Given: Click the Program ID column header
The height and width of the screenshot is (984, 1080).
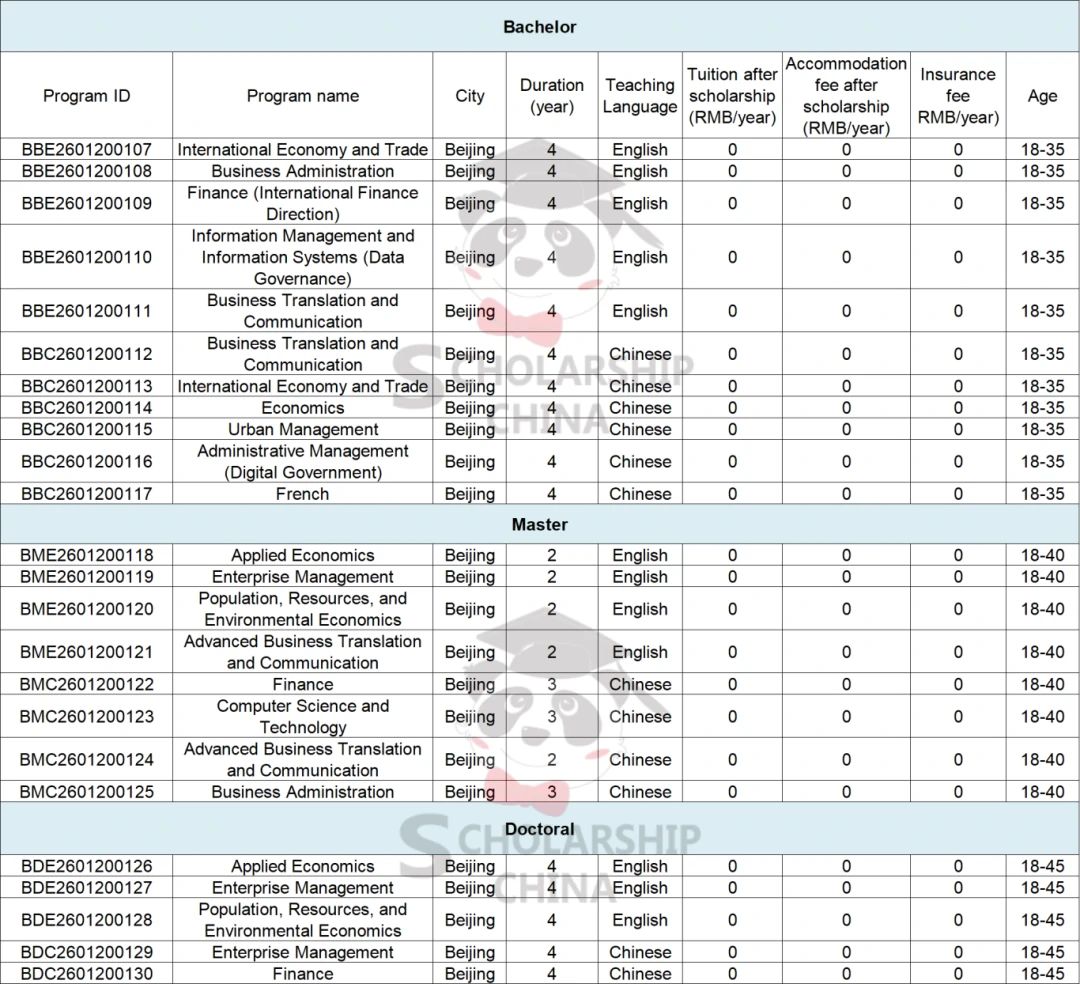Looking at the screenshot, I should pos(86,96).
